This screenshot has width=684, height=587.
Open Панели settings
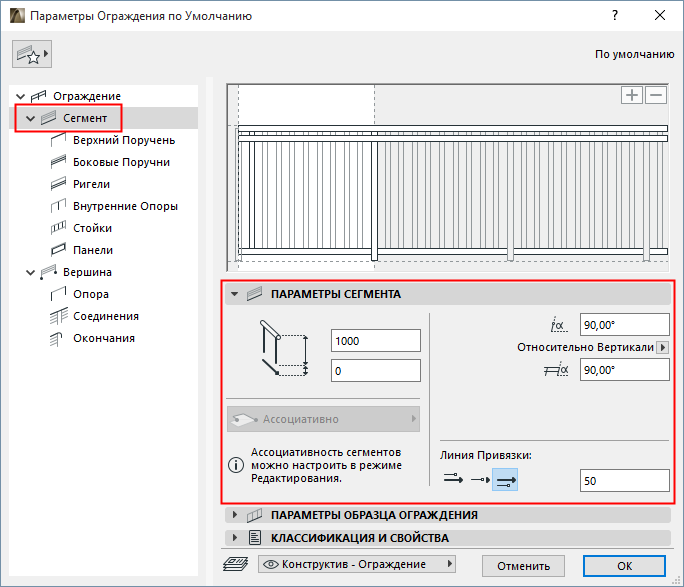pos(93,250)
